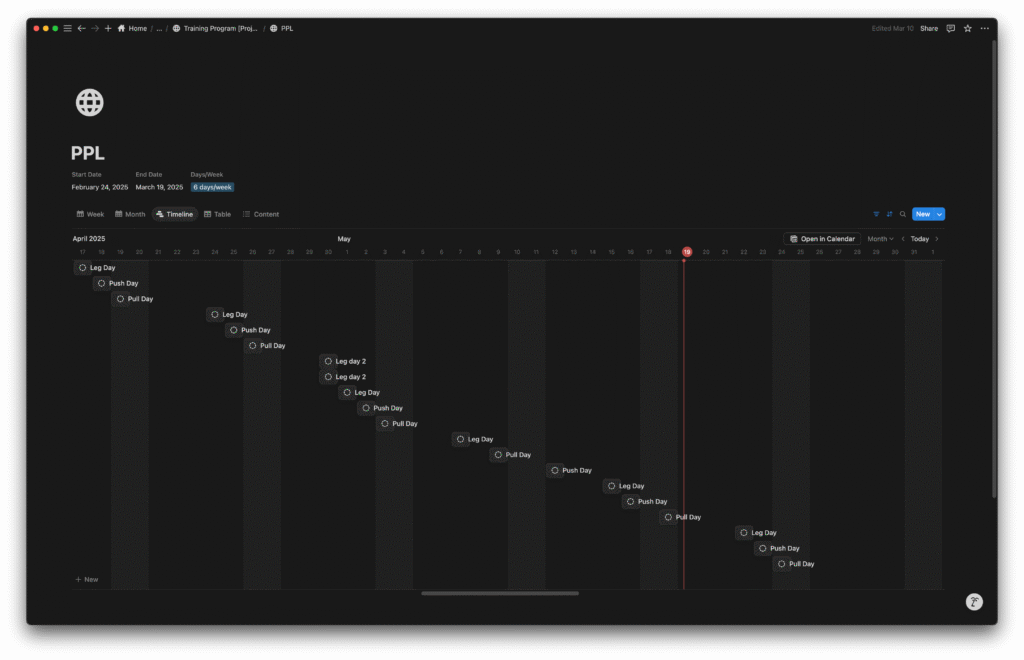This screenshot has width=1024, height=660.
Task: Open the comments icon in the top bar
Action: click(x=951, y=28)
